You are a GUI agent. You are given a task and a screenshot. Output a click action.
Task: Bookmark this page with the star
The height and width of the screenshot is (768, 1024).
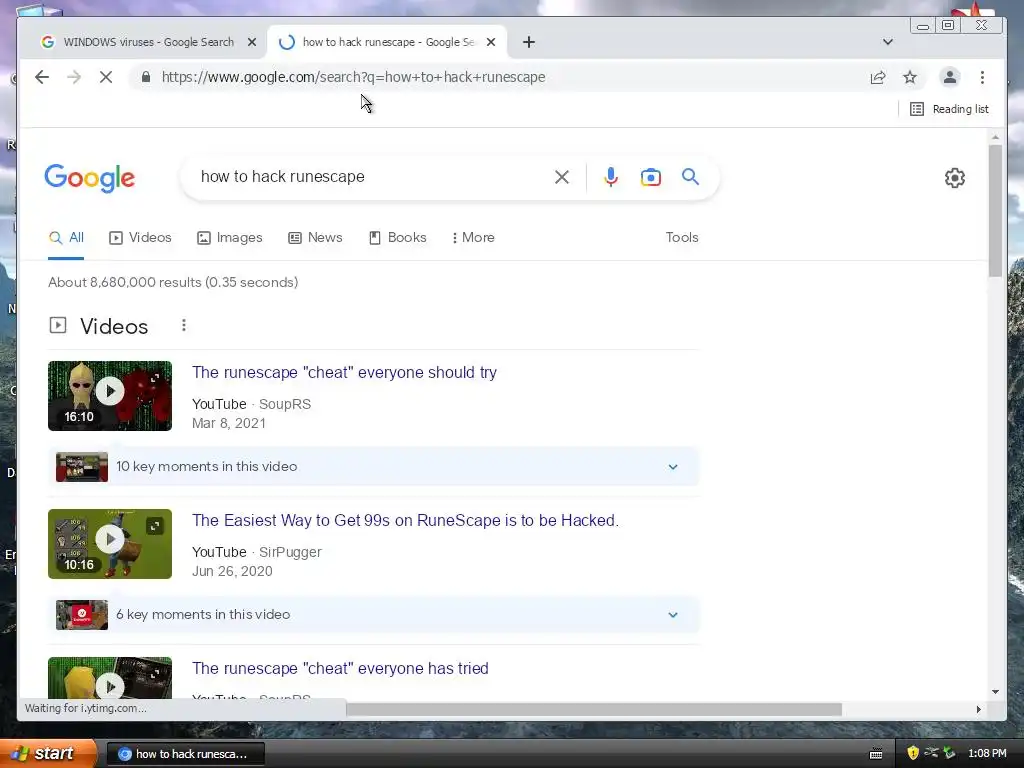pyautogui.click(x=910, y=77)
